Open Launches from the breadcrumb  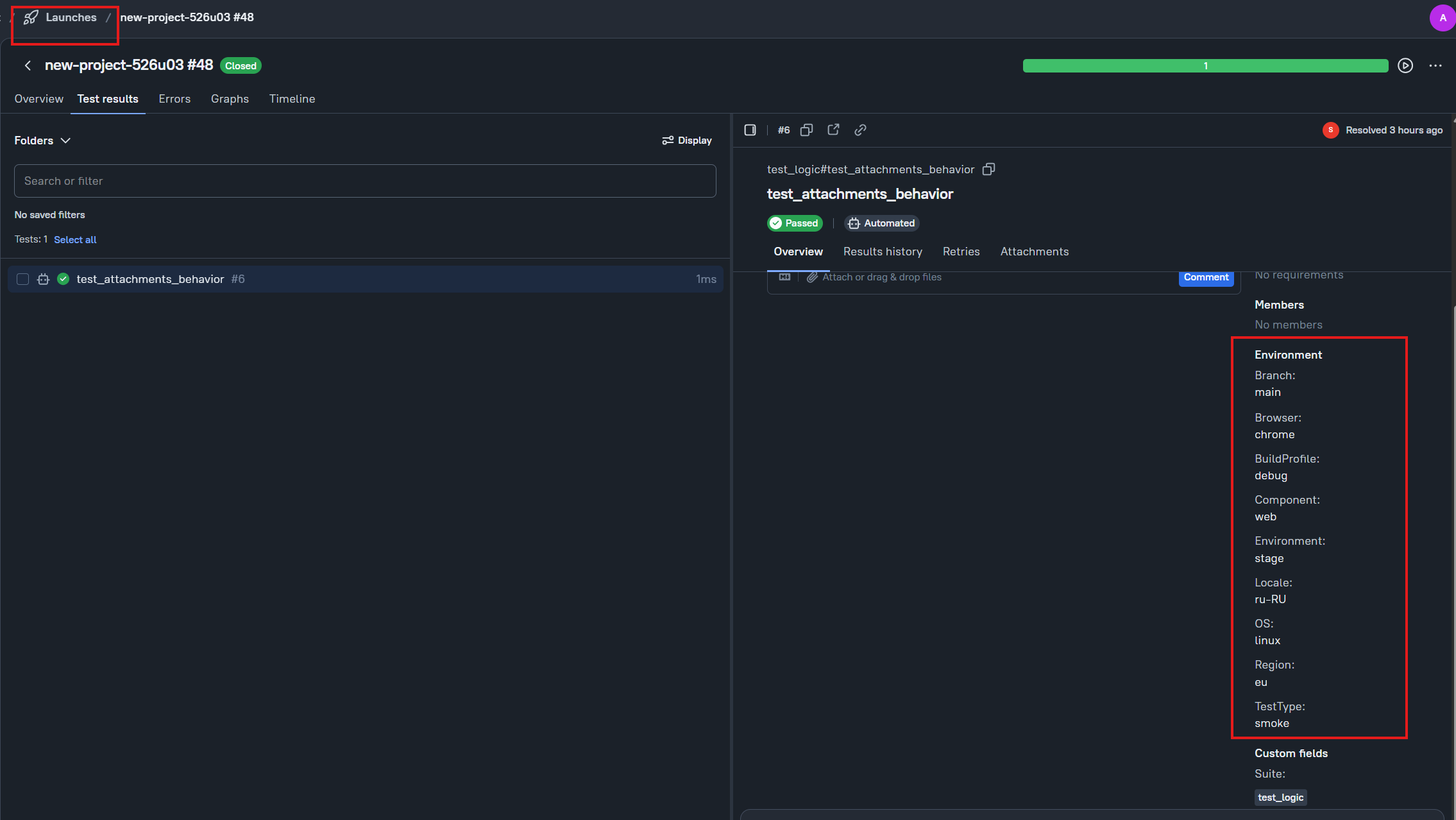point(71,17)
